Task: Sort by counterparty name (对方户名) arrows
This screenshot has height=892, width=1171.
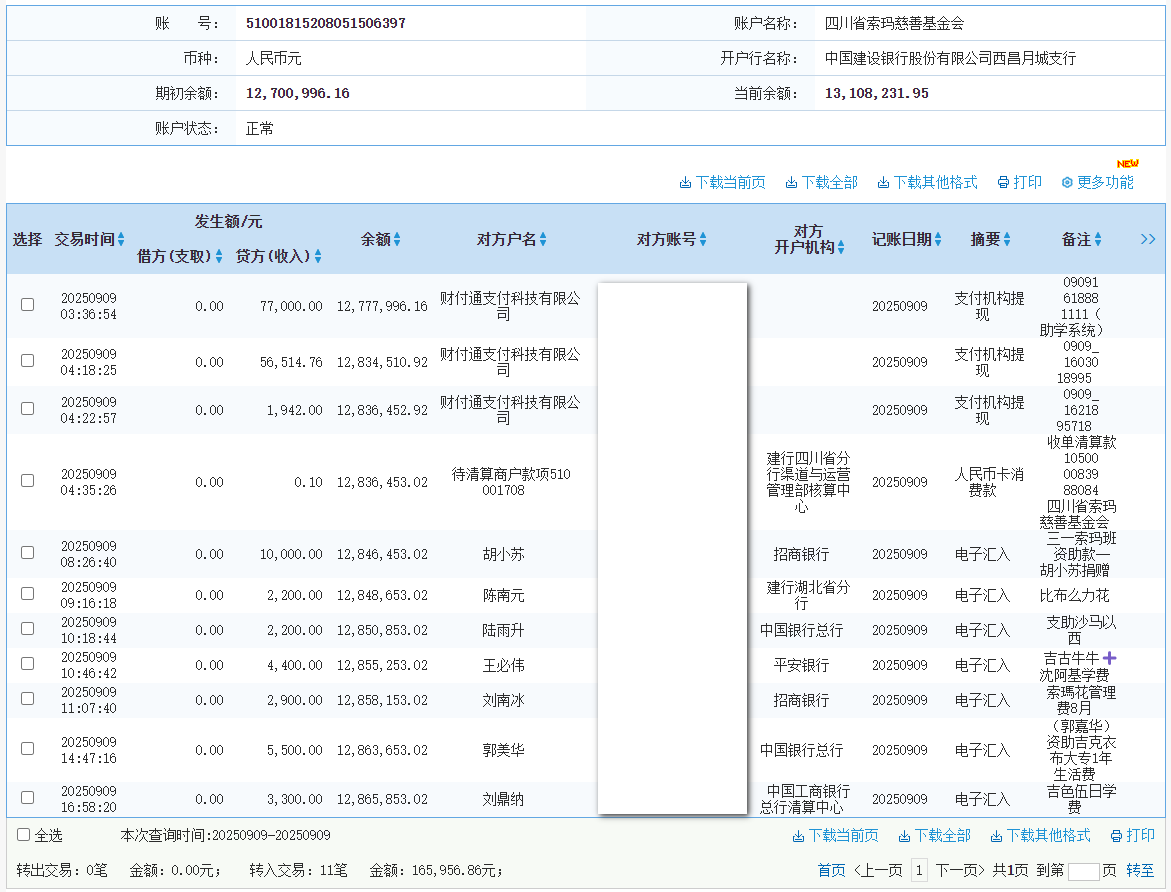Action: 544,240
